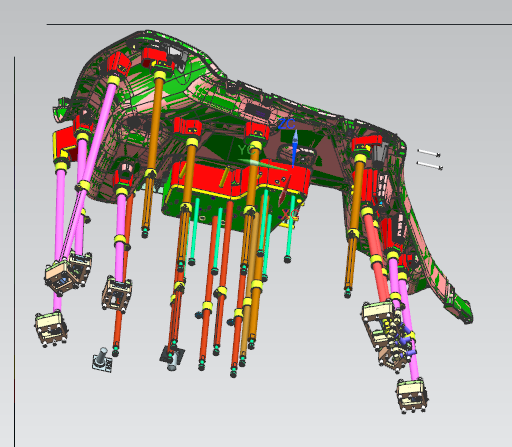This screenshot has height=447, width=512.
Task: Select the lowest cream block at far right
Action: (x=412, y=395)
